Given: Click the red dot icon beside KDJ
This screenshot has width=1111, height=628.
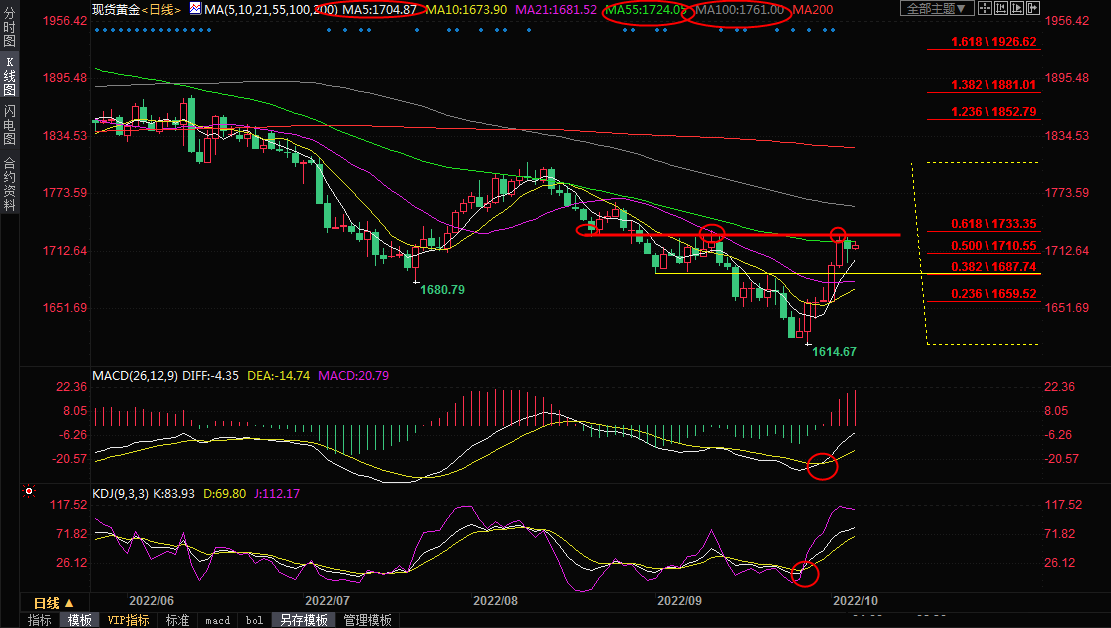Looking at the screenshot, I should [x=29, y=492].
